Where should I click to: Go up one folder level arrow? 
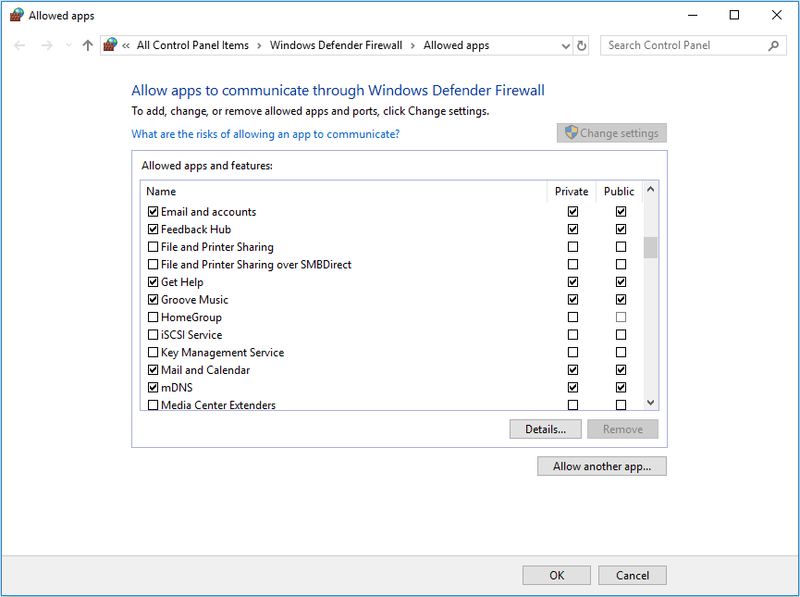click(88, 45)
